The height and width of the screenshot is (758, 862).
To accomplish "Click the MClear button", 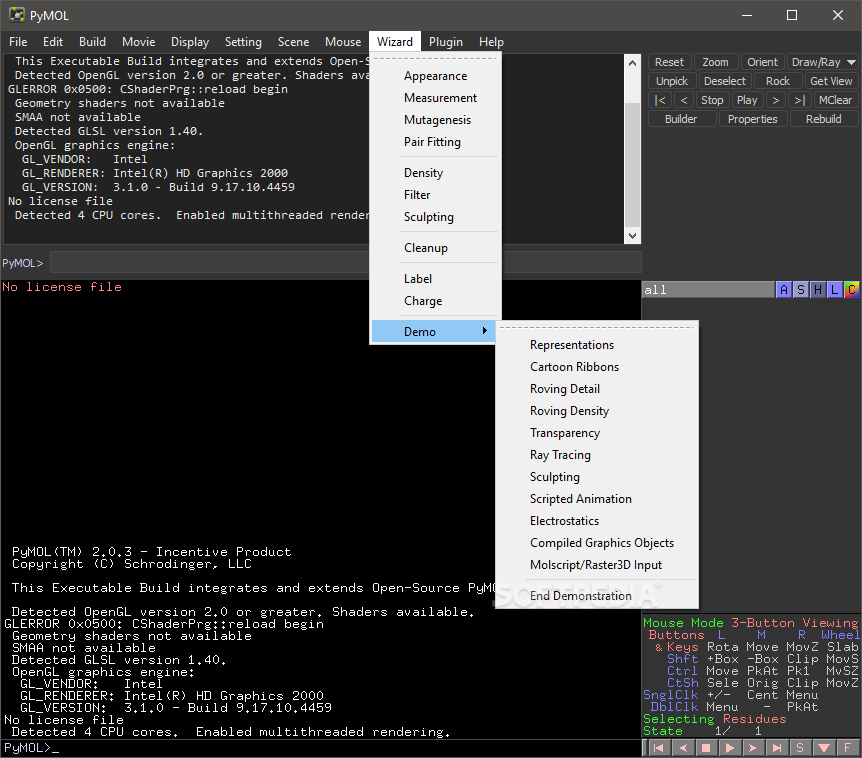I will coord(835,100).
